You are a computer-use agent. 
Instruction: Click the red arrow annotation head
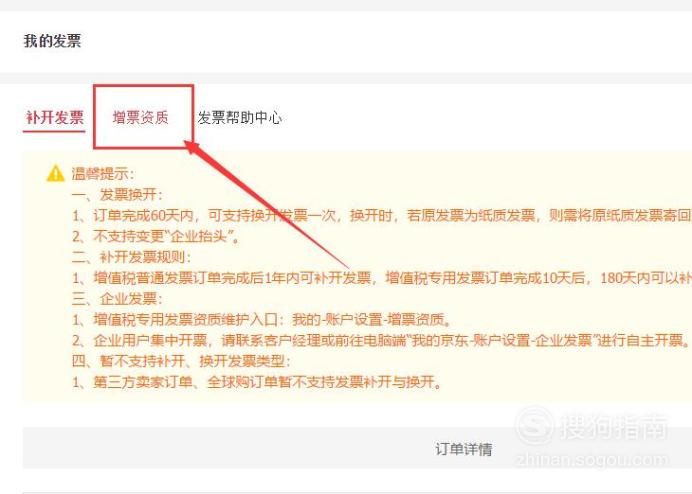[193, 147]
